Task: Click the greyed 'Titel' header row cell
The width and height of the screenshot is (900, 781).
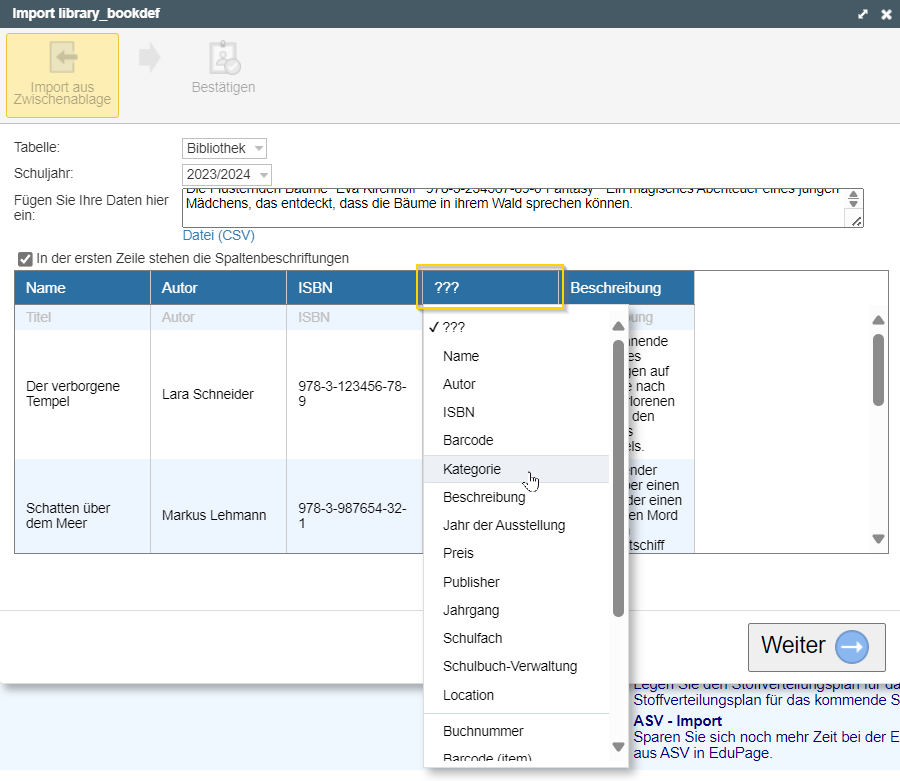Action: [82, 317]
